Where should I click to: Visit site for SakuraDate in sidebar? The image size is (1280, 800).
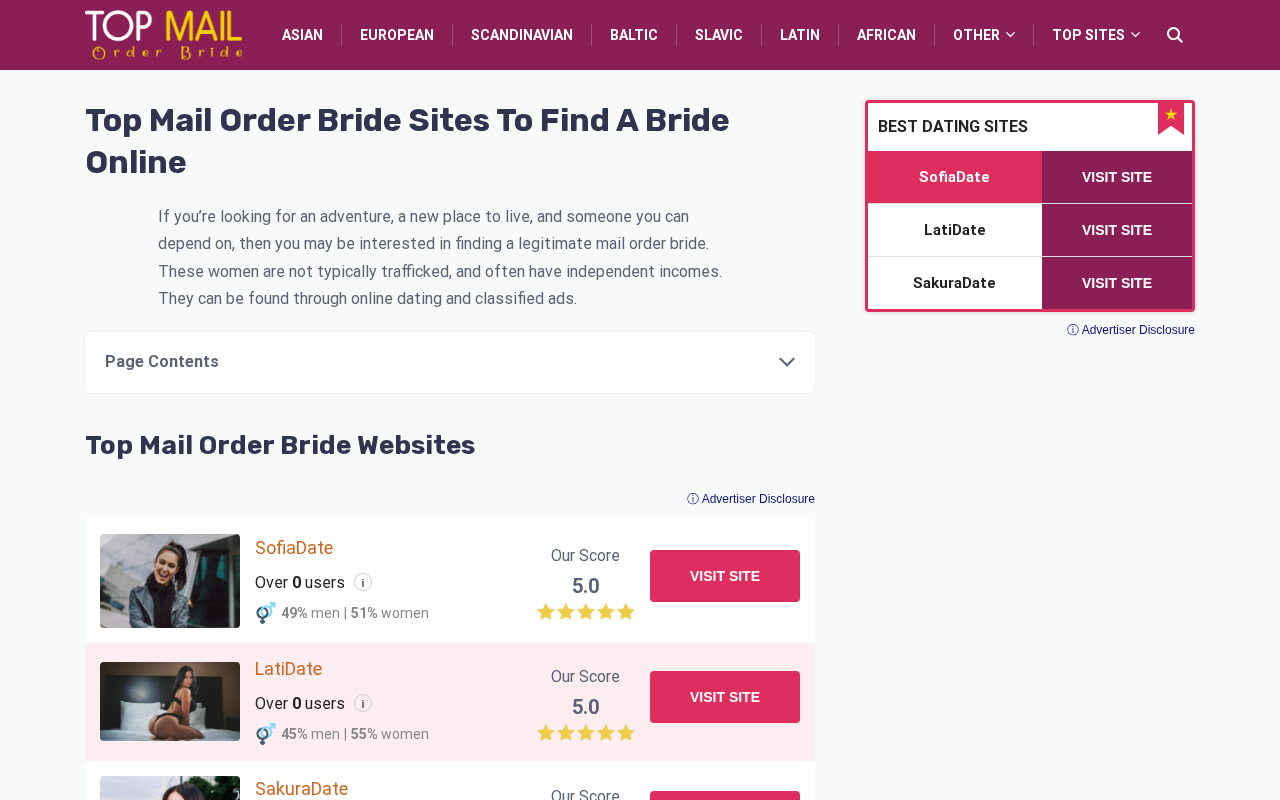[1117, 283]
